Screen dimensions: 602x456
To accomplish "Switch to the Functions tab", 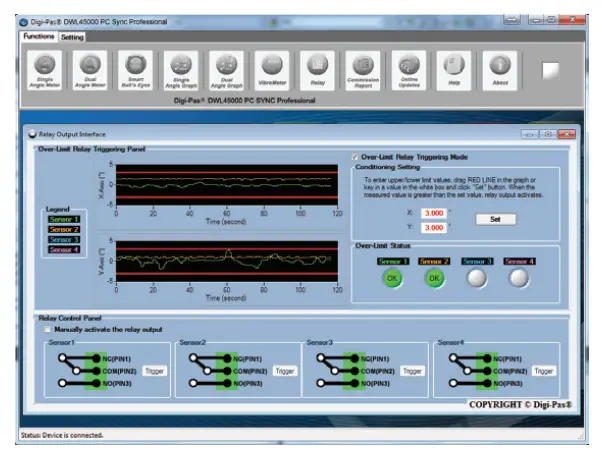I will pyautogui.click(x=39, y=36).
